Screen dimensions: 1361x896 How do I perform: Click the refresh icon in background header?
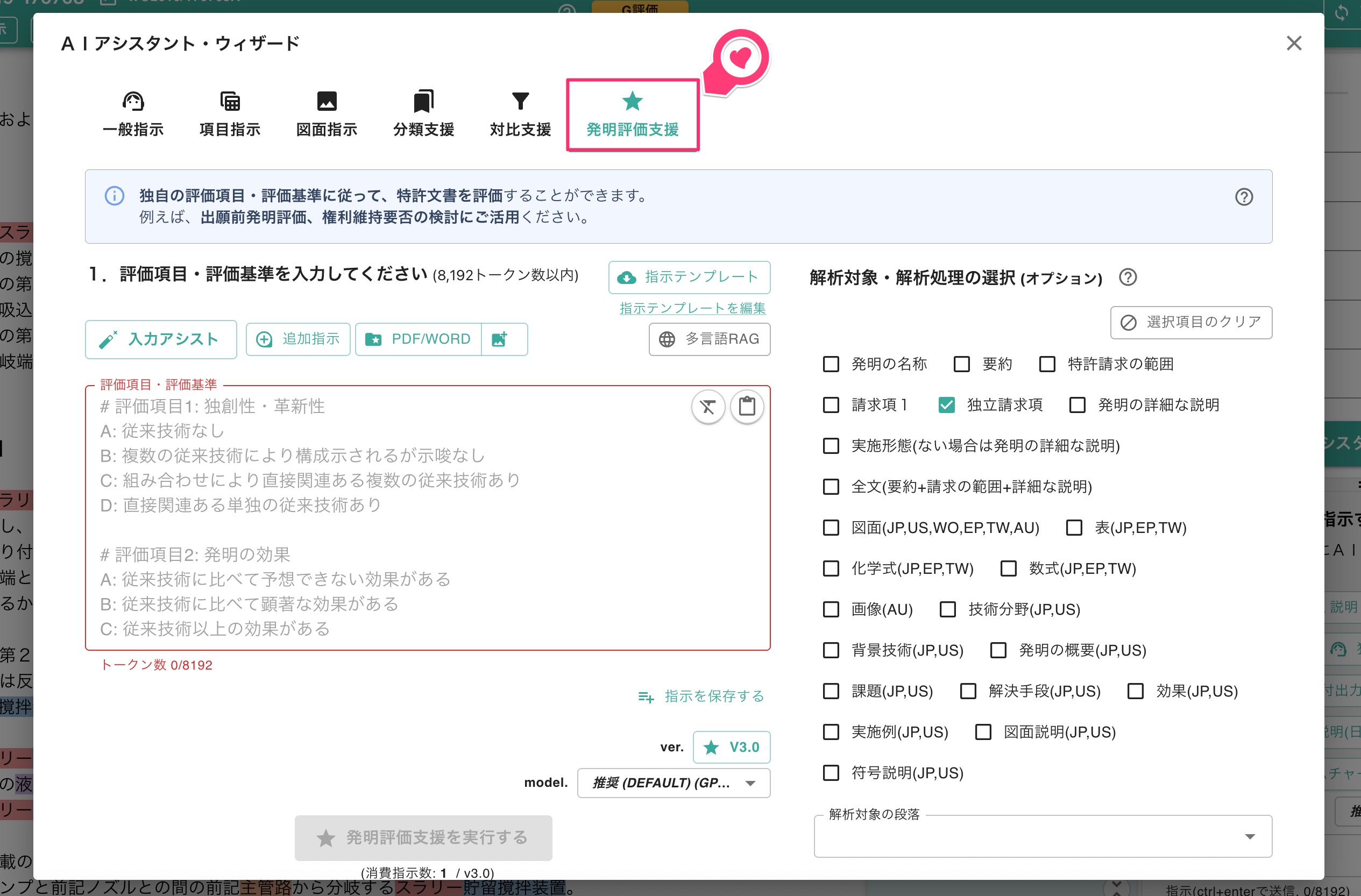point(1341,12)
